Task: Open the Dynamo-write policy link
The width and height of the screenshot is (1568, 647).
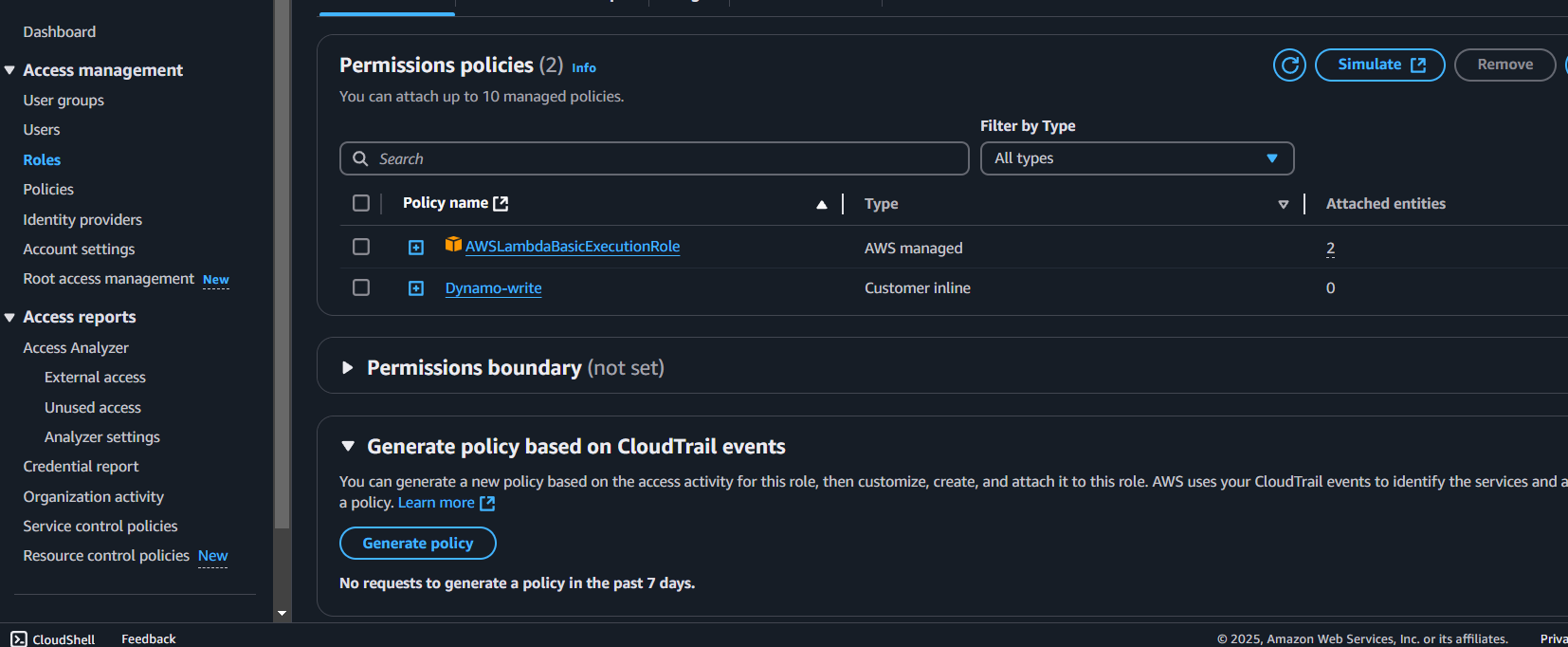Action: (494, 287)
